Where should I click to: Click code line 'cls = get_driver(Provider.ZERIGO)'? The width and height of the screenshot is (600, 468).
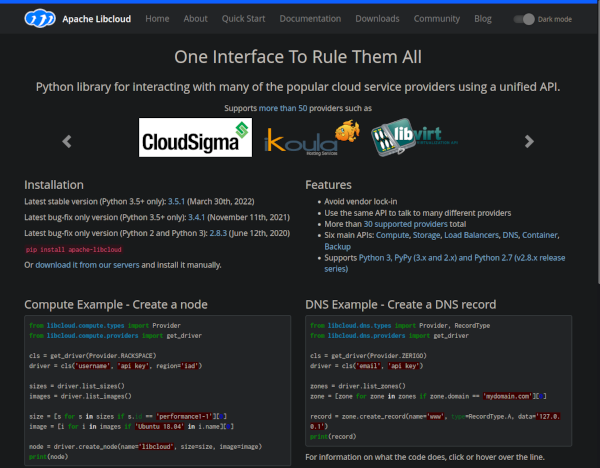coord(368,356)
